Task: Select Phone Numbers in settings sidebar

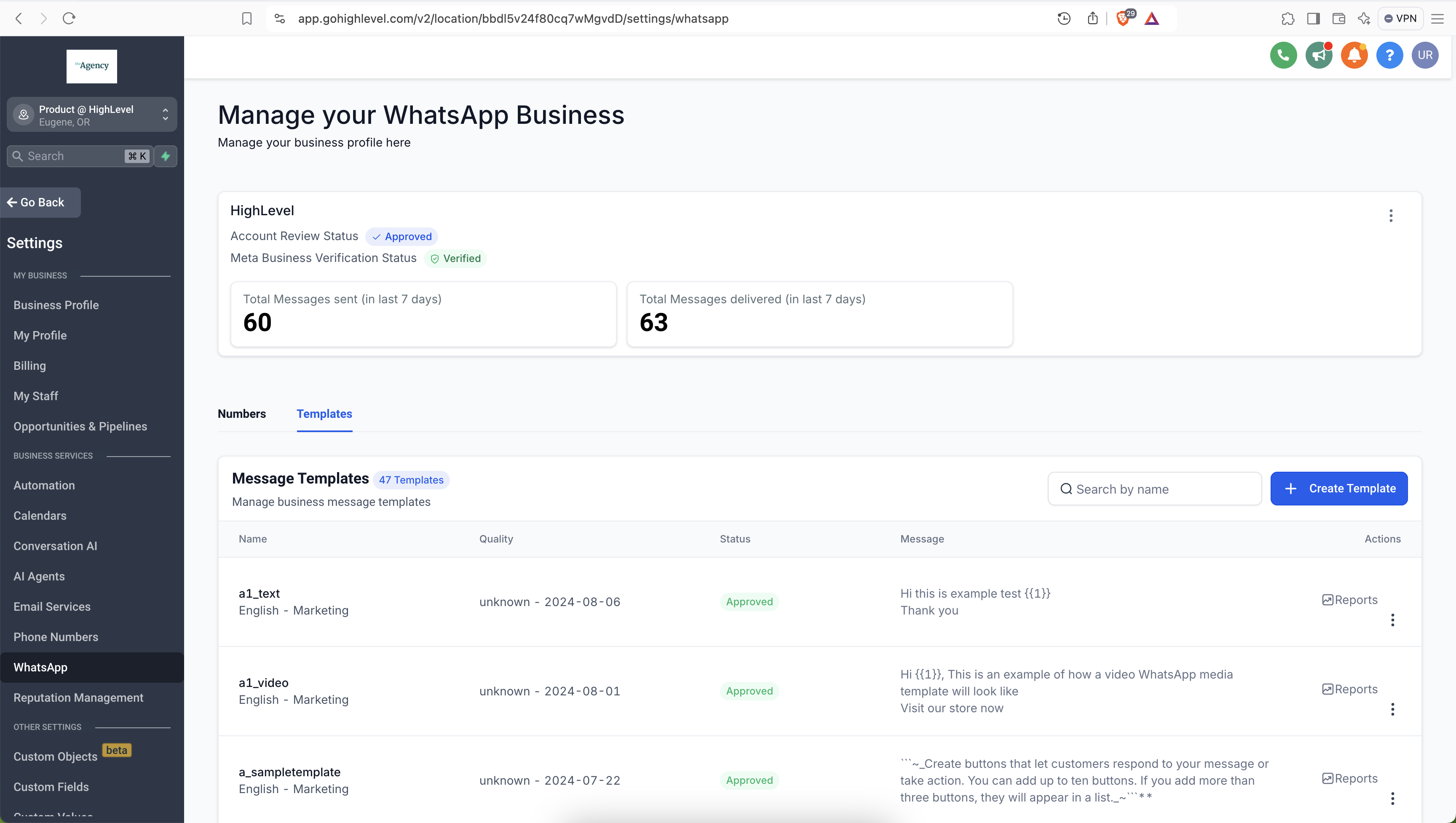Action: pos(56,637)
